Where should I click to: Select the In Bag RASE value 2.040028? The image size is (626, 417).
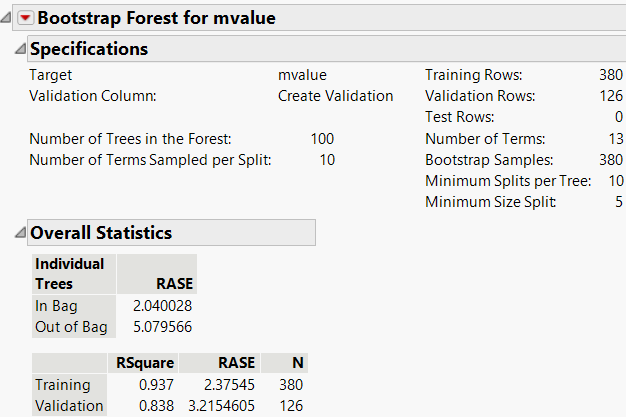click(x=162, y=306)
